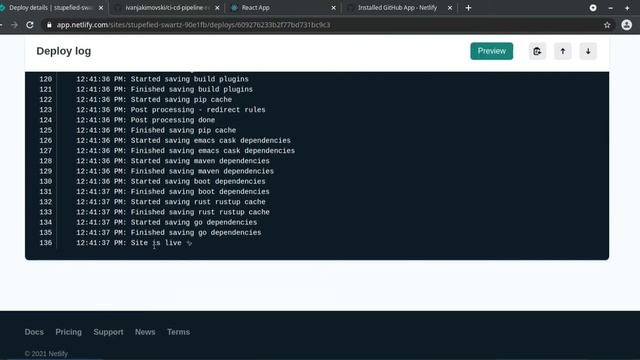Select line 134 Started saving go dependencies
This screenshot has height=360, width=640.
[x=167, y=222]
